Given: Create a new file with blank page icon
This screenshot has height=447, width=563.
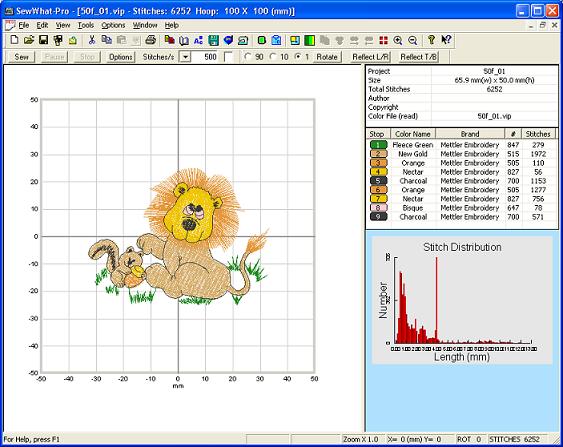Looking at the screenshot, I should coord(14,40).
